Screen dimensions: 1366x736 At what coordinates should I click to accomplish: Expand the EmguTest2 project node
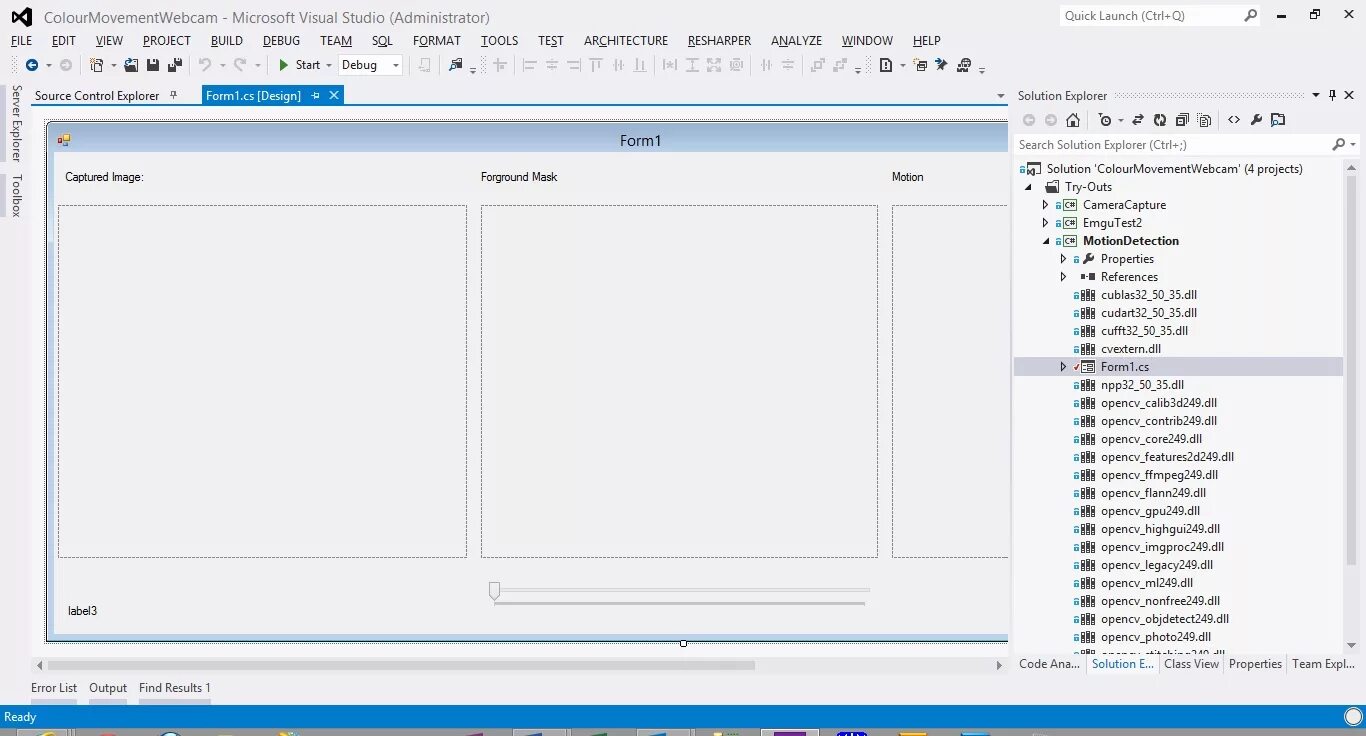(1046, 223)
